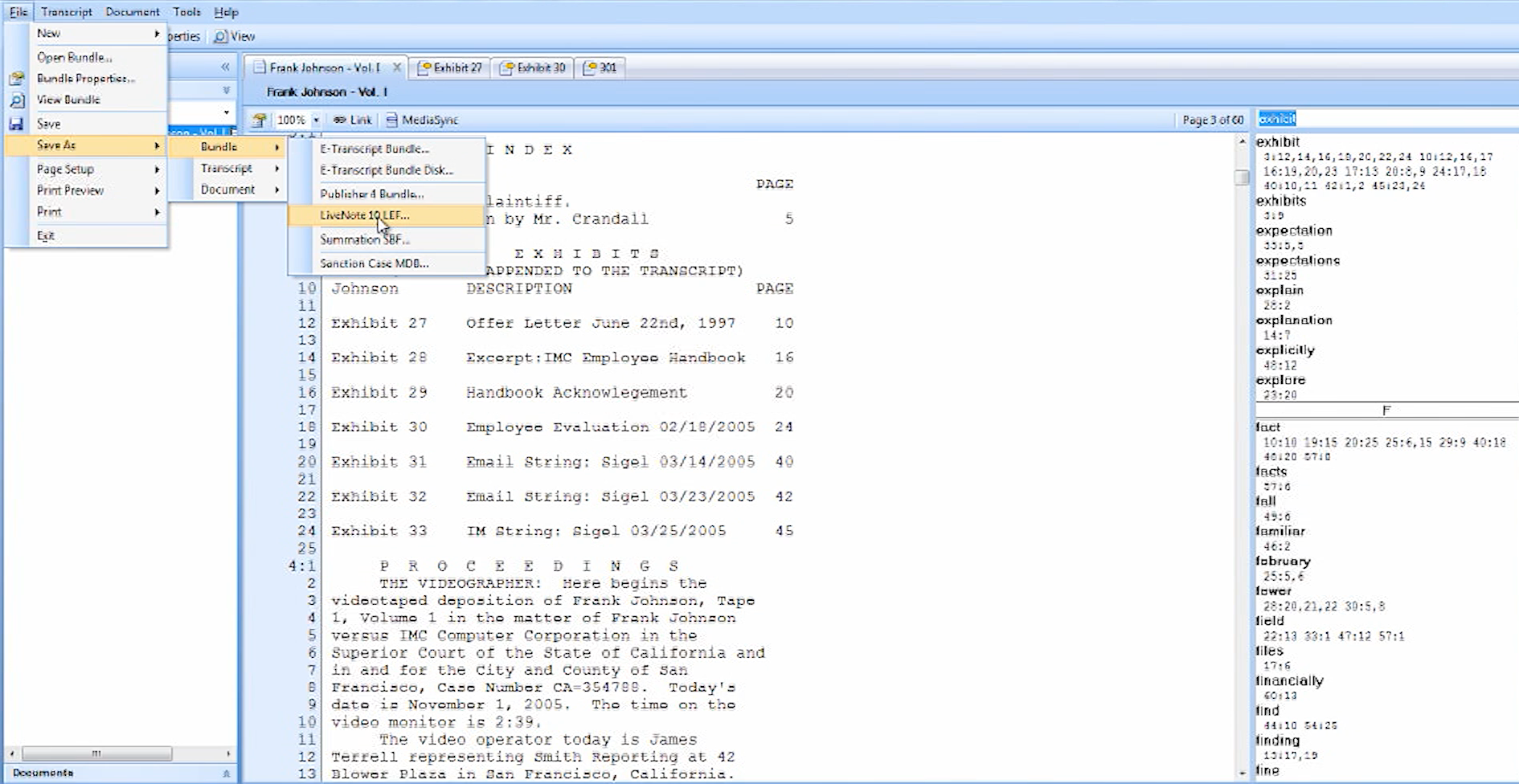
Task: Expand the Documents section at bottom left
Action: [x=226, y=773]
